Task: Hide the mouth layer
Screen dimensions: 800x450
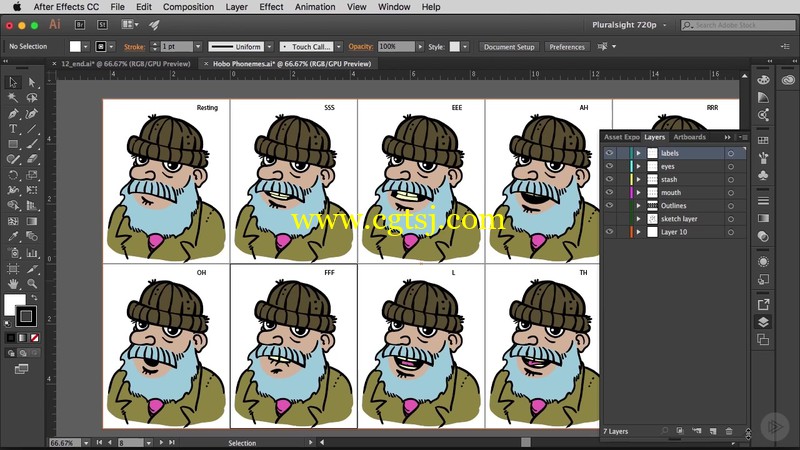Action: (609, 192)
